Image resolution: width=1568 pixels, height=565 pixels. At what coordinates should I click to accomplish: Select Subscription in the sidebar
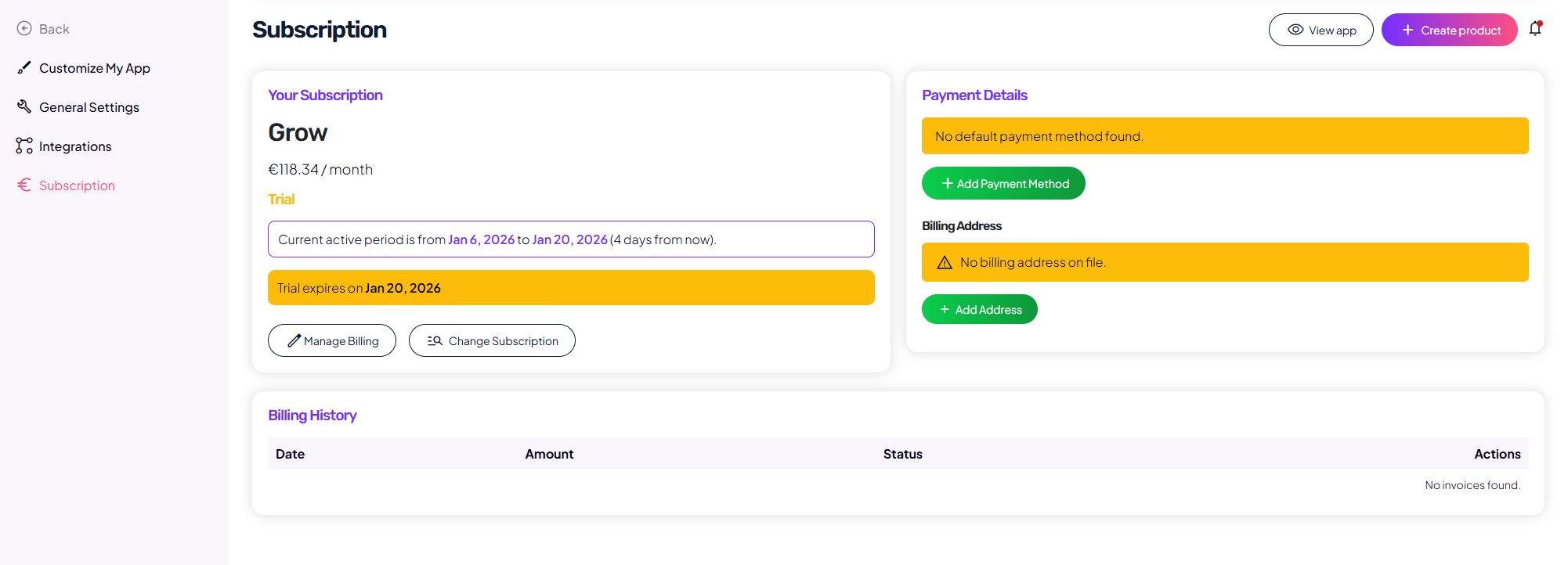pos(77,185)
